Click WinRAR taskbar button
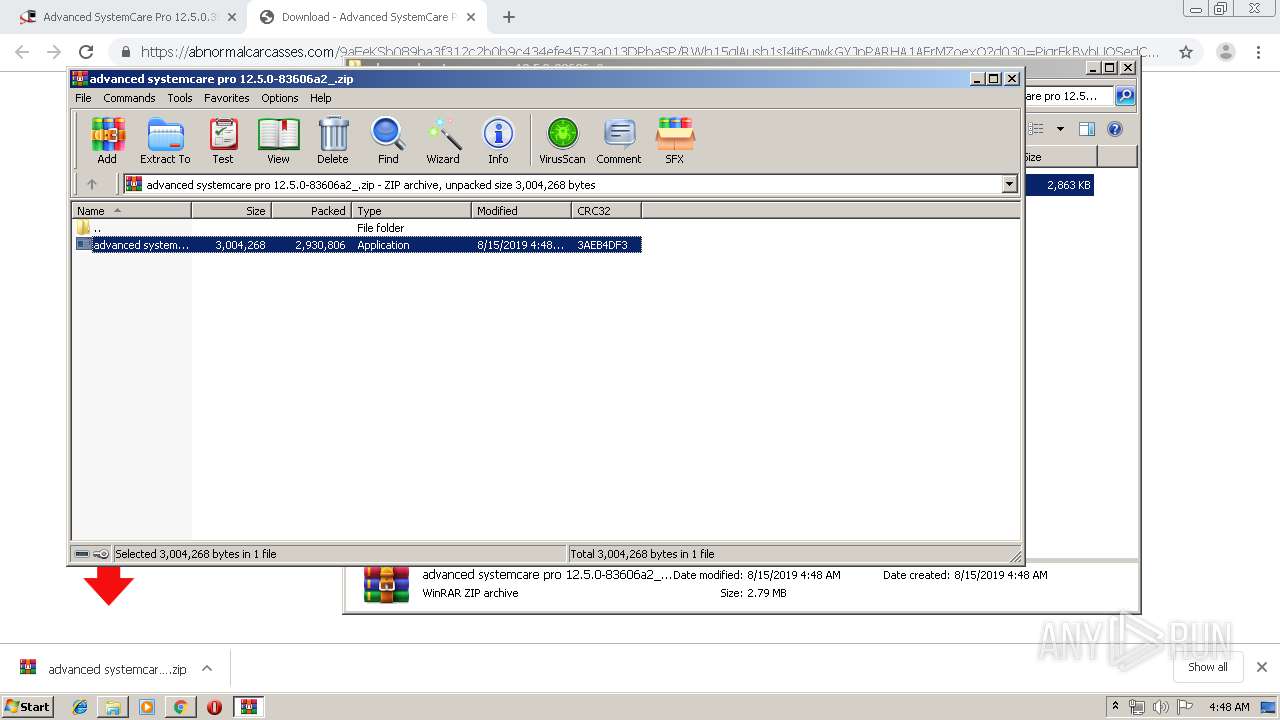 click(x=249, y=707)
